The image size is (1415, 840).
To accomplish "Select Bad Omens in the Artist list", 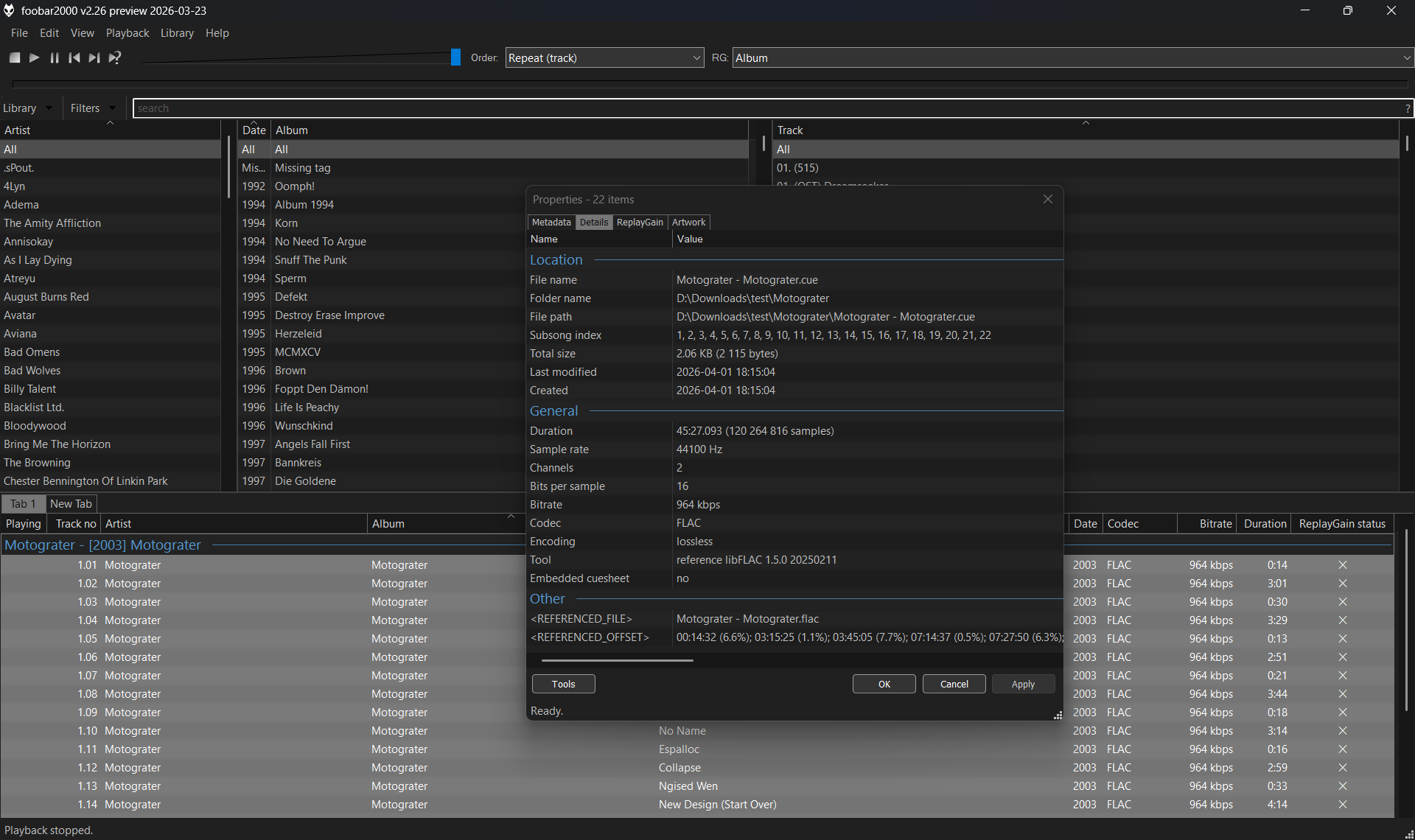I will coord(32,352).
